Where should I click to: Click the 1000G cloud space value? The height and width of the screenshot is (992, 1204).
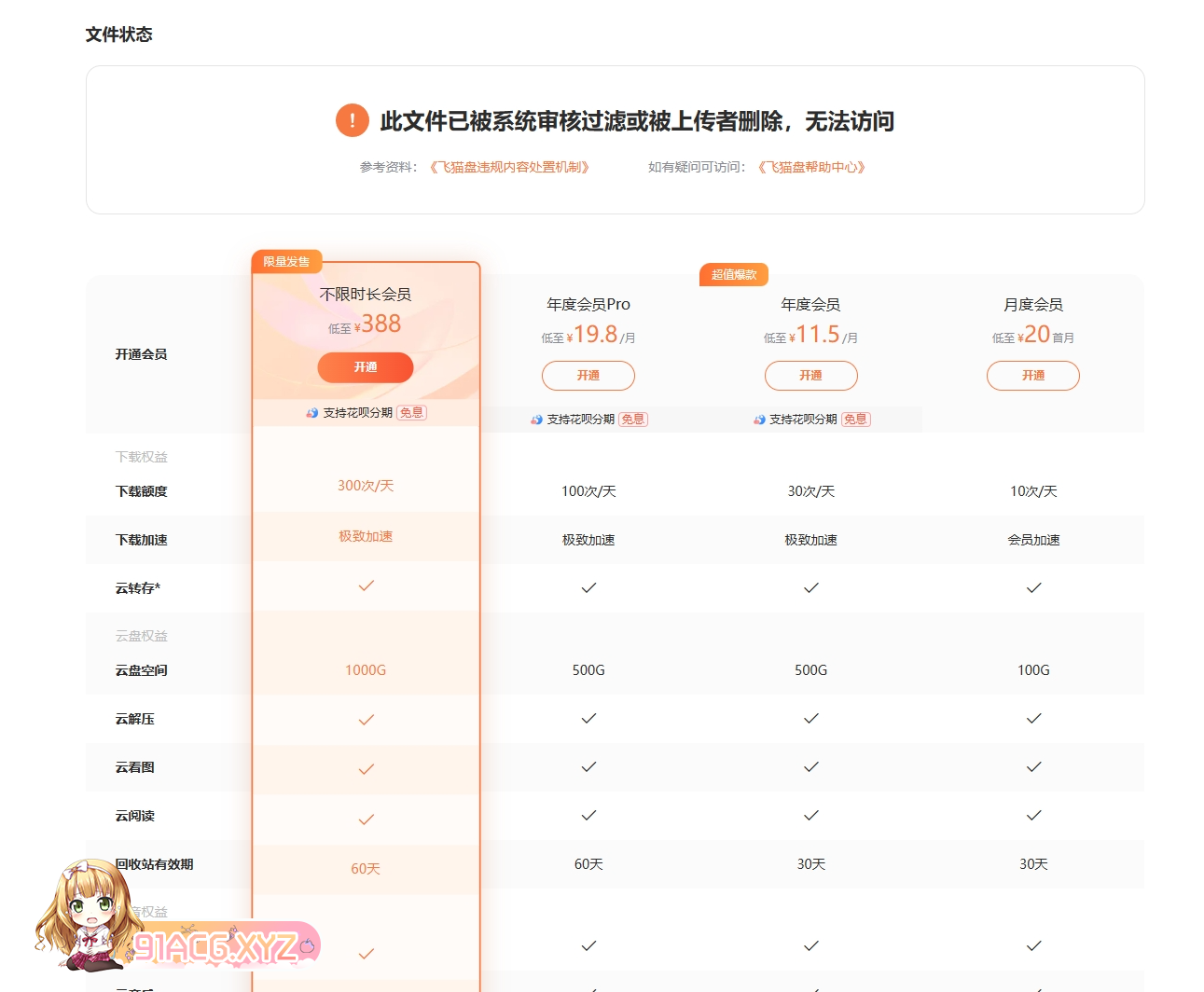pyautogui.click(x=366, y=670)
